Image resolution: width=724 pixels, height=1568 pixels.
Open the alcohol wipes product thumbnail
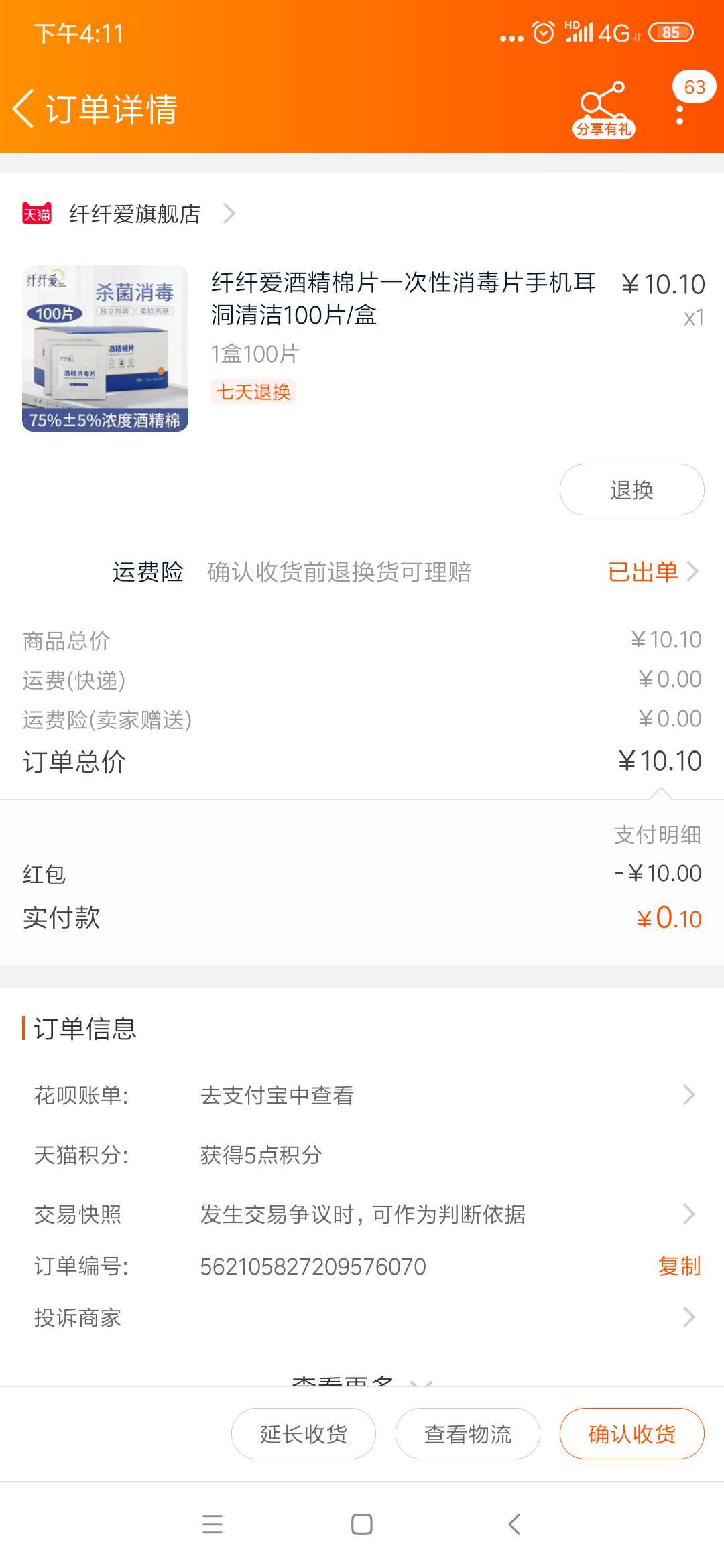105,348
